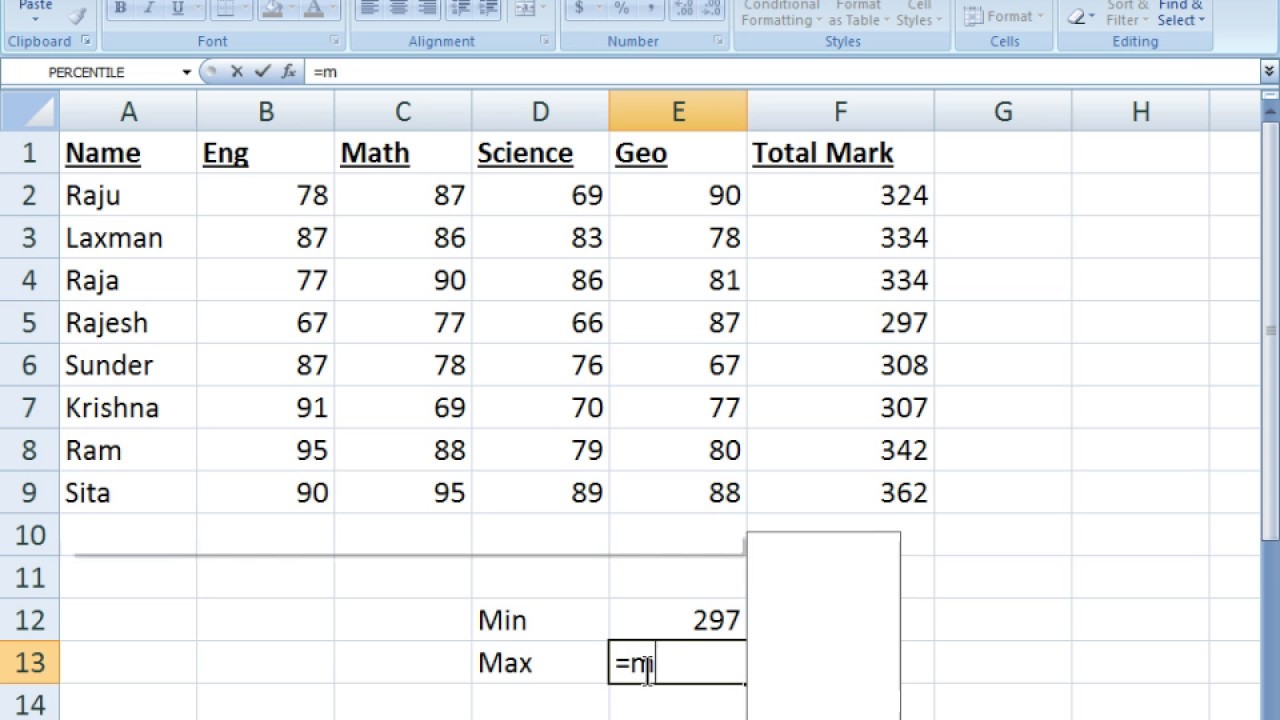The image size is (1280, 720).
Task: Open Cell Styles dropdown
Action: pos(917,13)
